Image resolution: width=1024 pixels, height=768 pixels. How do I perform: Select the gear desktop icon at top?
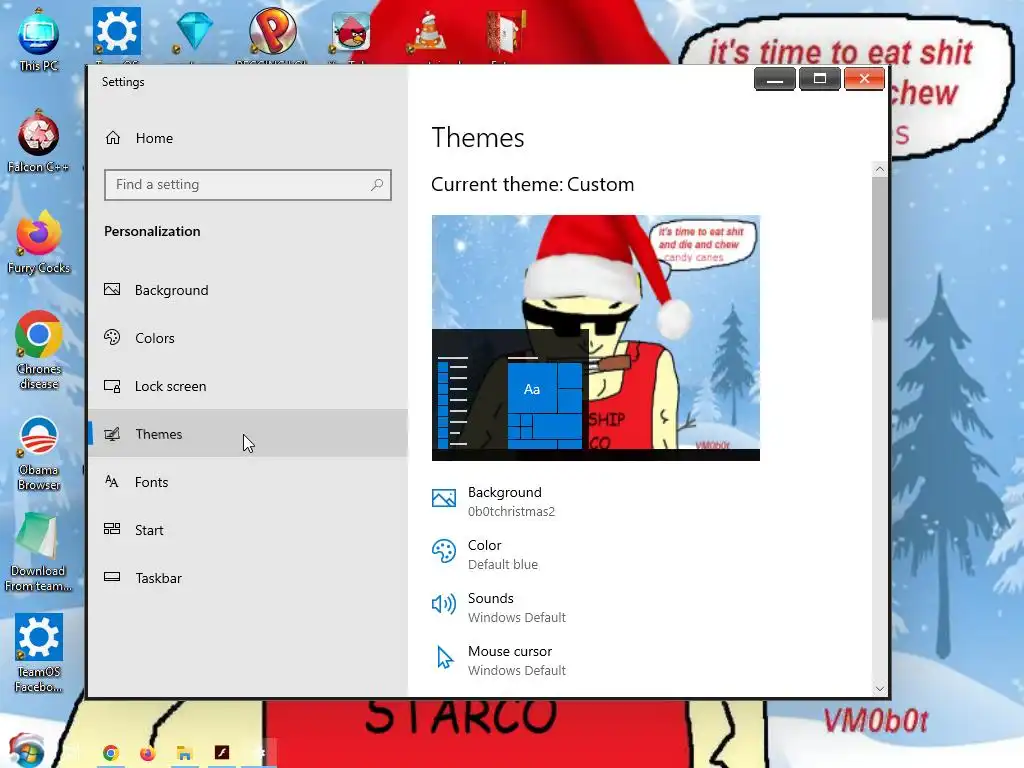tap(117, 31)
